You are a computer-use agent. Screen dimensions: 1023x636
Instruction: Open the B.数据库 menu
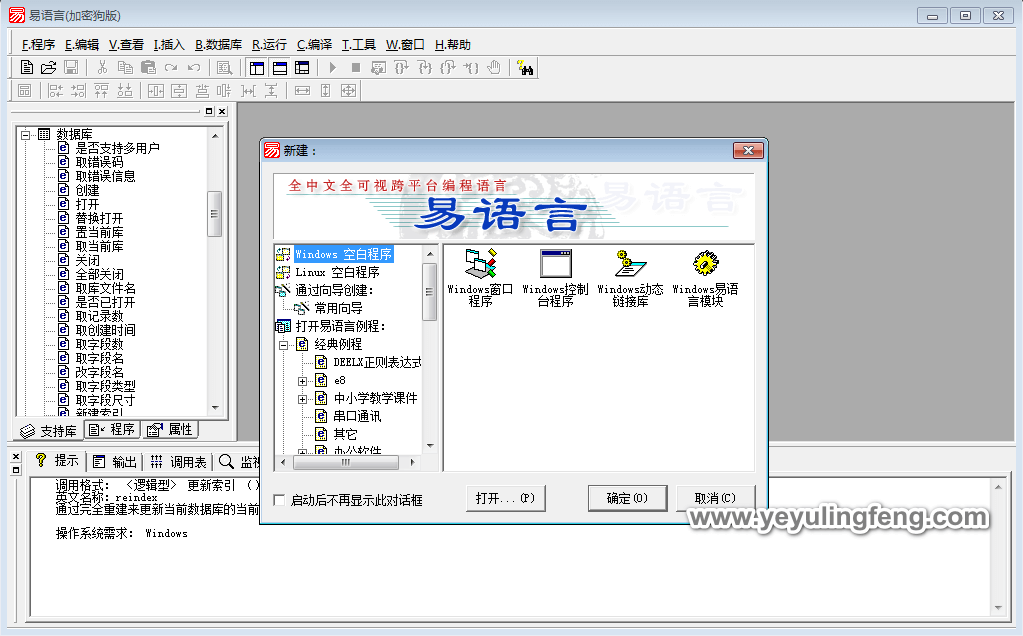(218, 44)
